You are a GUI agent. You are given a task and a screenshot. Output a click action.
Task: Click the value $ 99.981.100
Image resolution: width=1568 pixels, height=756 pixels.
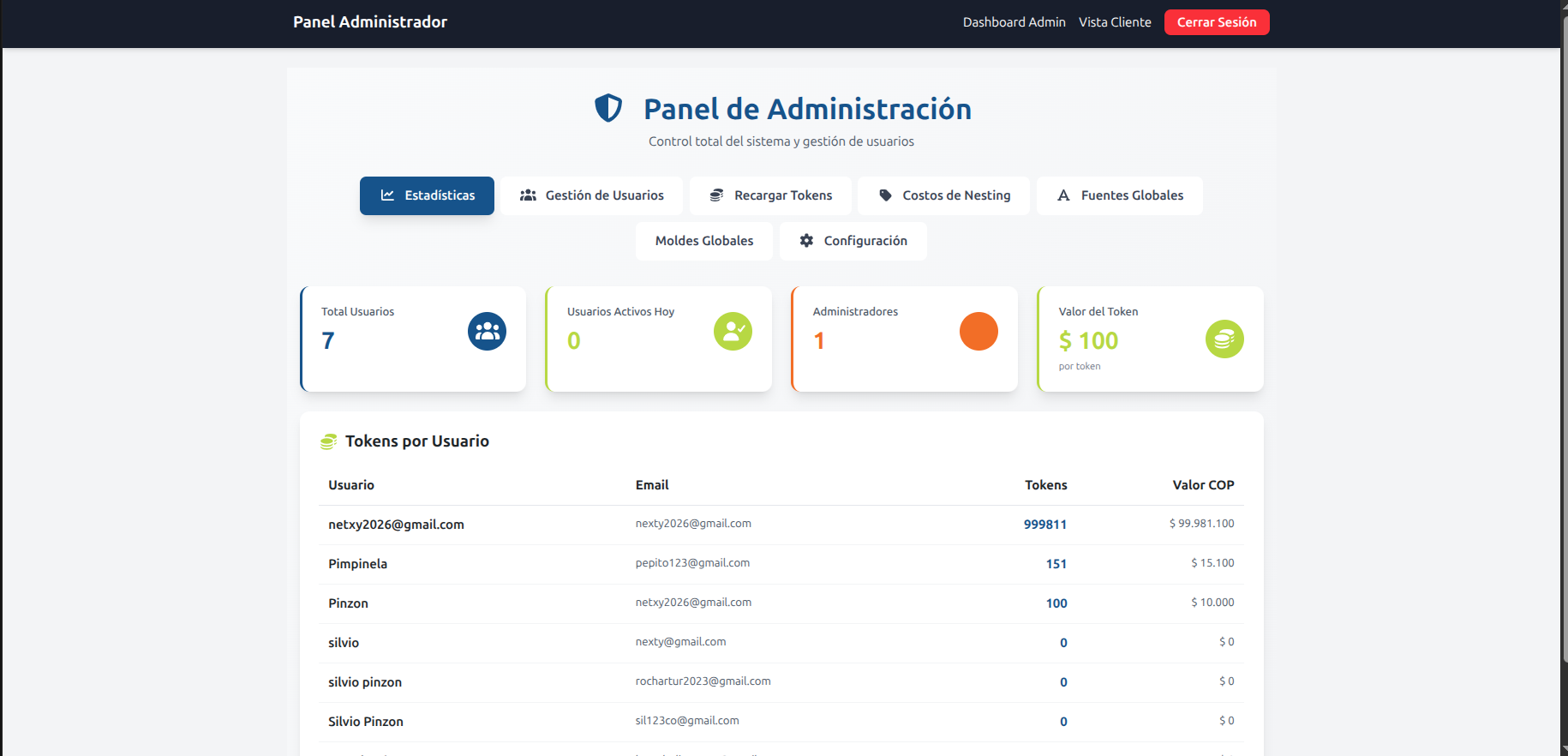[1202, 524]
